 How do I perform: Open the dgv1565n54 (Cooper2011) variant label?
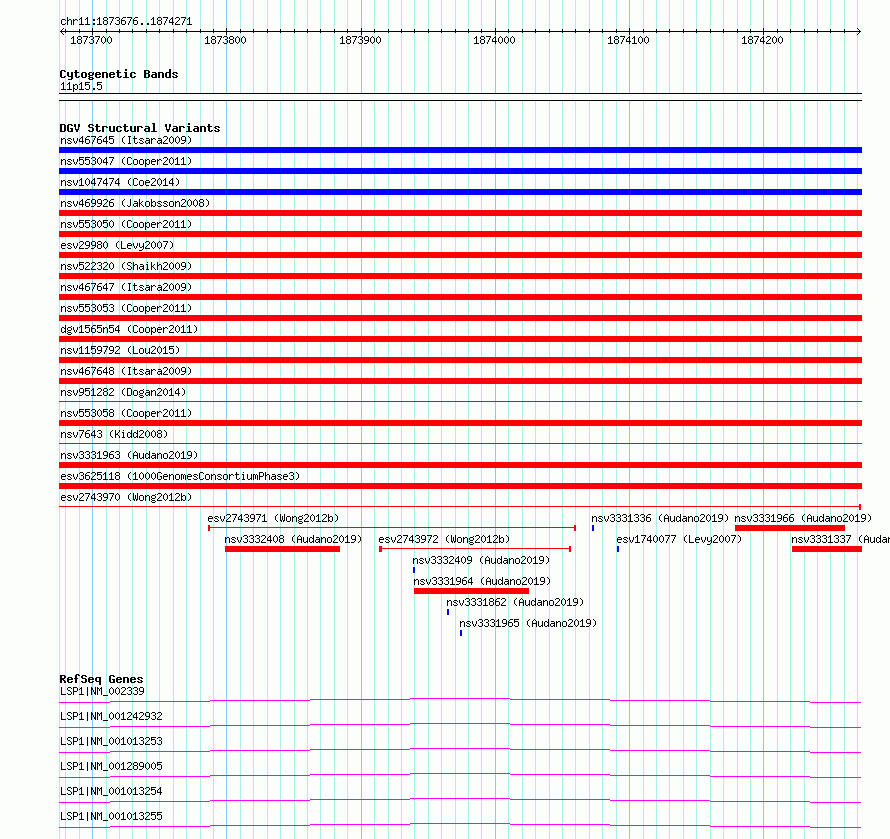tap(129, 329)
